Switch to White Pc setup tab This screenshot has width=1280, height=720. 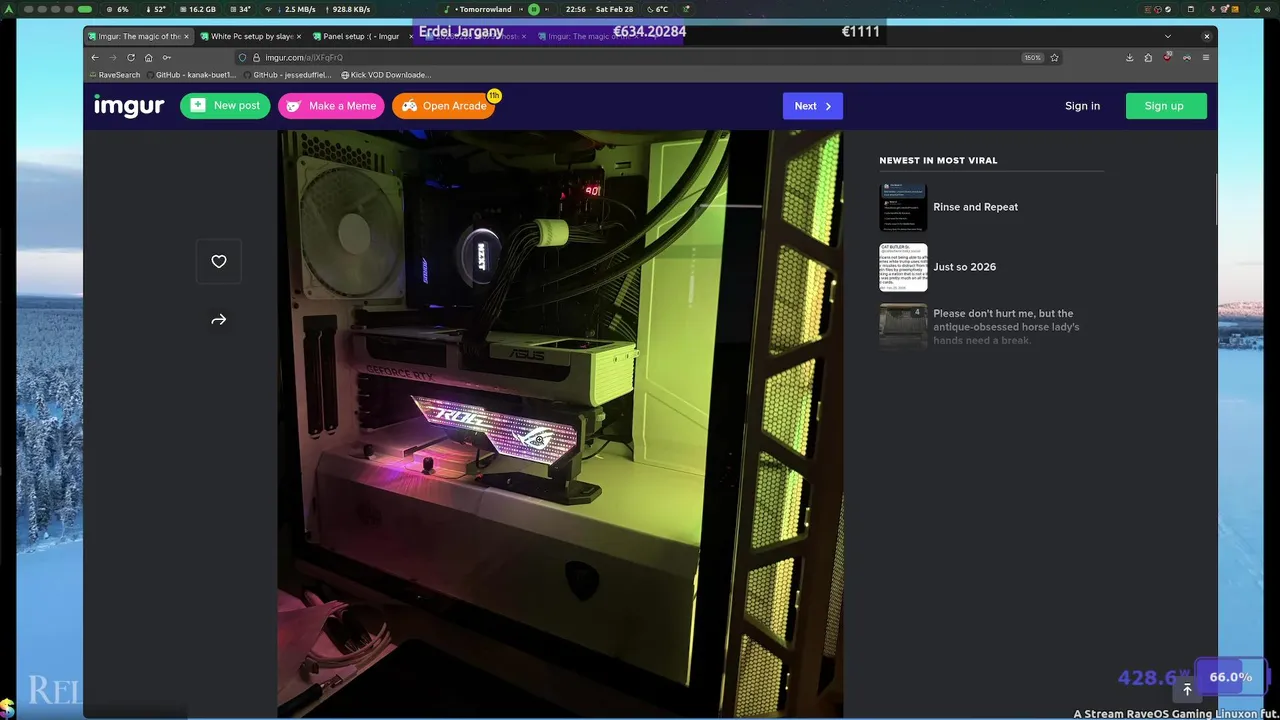tap(251, 36)
